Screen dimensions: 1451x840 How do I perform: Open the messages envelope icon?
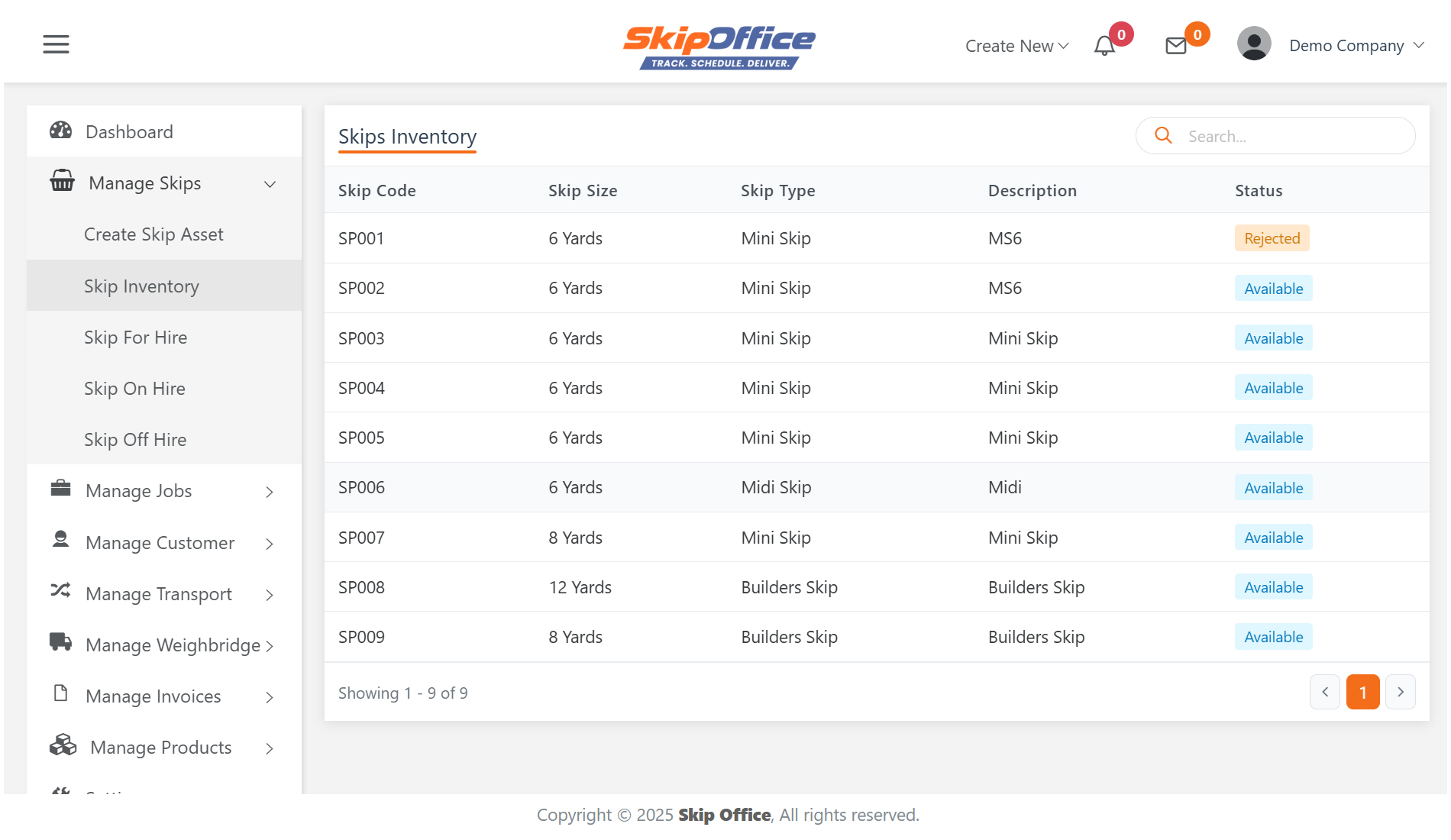click(1176, 47)
